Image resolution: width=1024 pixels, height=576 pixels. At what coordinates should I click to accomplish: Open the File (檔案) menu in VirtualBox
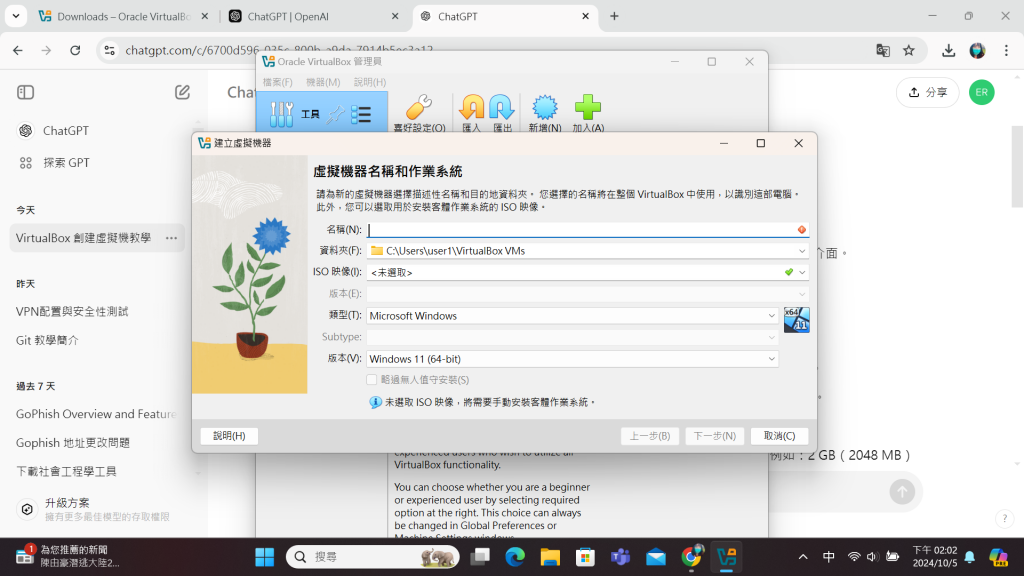pos(278,82)
